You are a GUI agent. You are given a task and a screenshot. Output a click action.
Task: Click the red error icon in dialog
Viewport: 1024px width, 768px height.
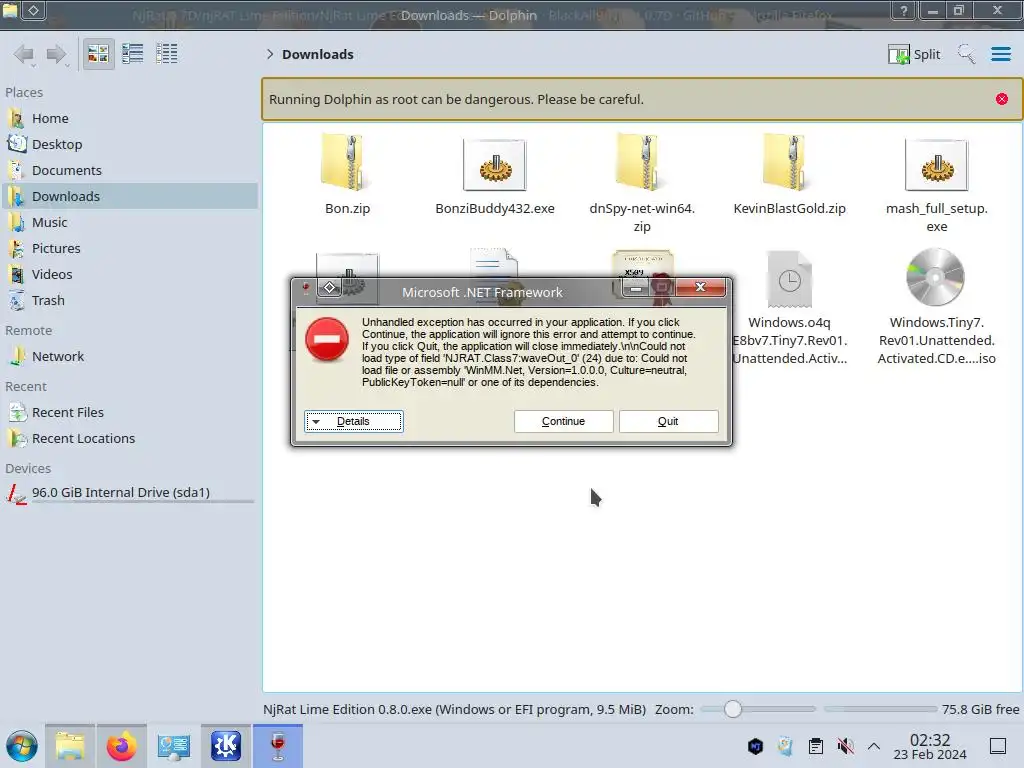pos(327,339)
